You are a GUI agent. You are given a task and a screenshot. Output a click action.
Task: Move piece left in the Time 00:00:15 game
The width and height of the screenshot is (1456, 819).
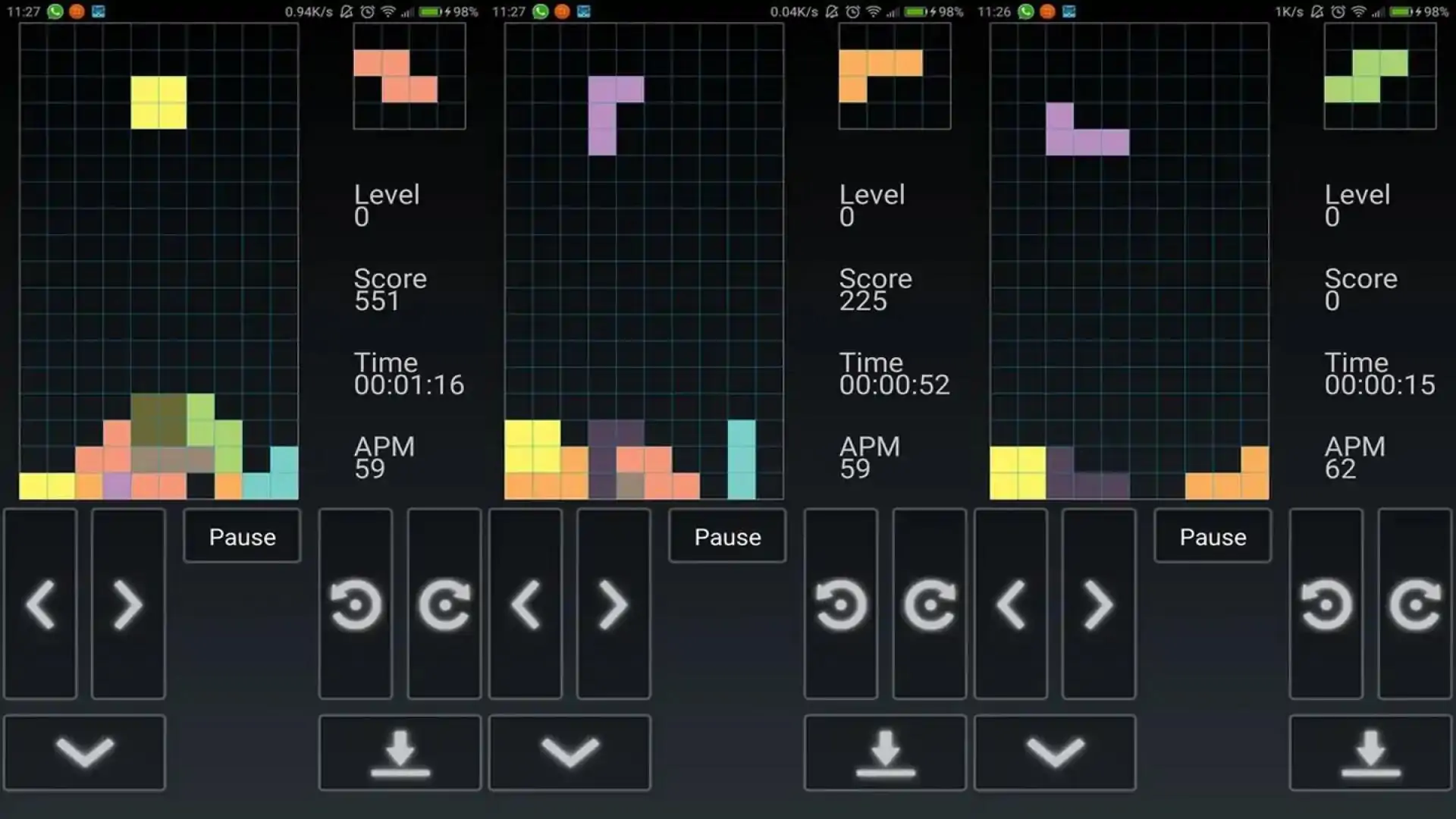click(1011, 604)
